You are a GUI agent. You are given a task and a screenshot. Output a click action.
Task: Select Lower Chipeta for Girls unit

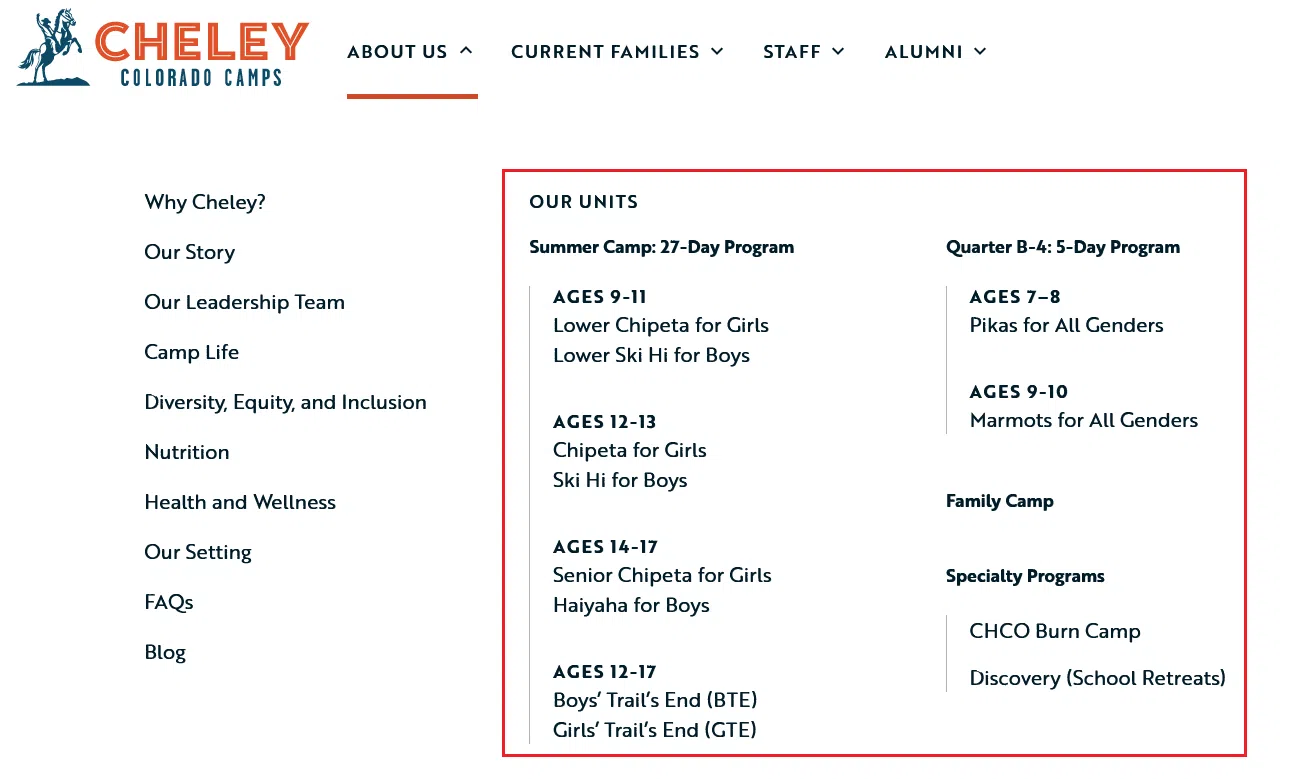coord(661,325)
